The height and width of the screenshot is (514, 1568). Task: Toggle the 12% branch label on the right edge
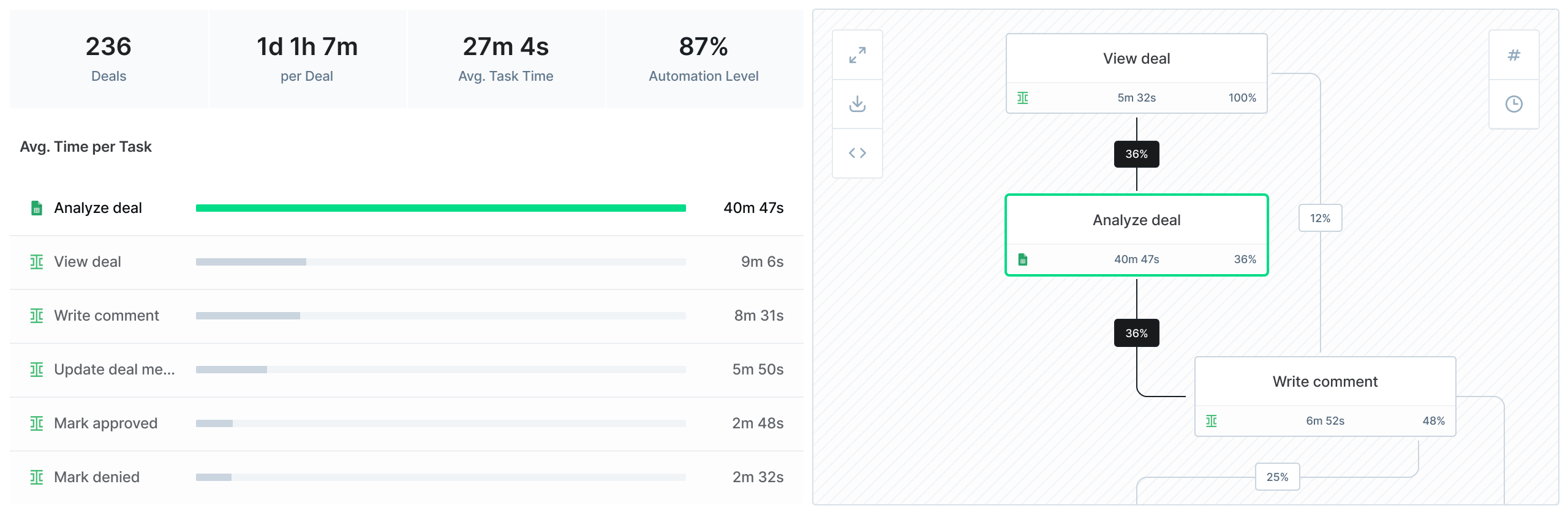pyautogui.click(x=1319, y=218)
